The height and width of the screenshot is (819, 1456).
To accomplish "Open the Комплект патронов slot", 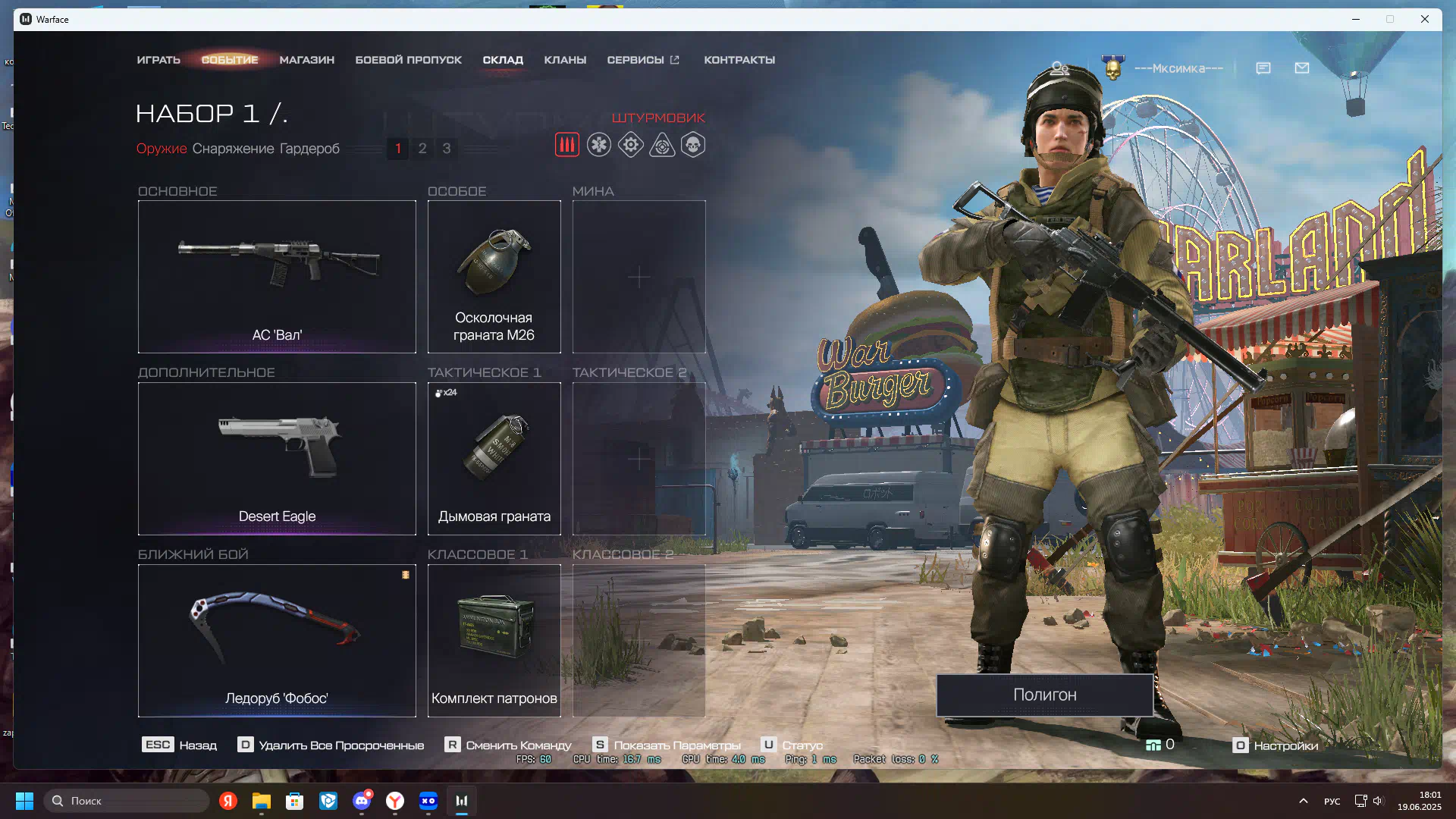I will click(x=494, y=641).
